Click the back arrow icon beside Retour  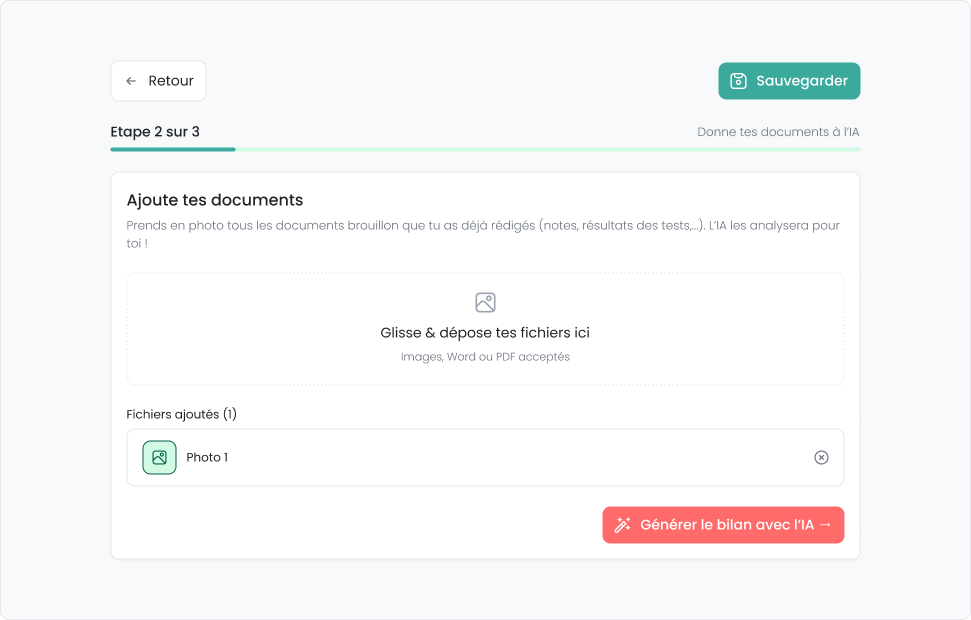pyautogui.click(x=131, y=81)
